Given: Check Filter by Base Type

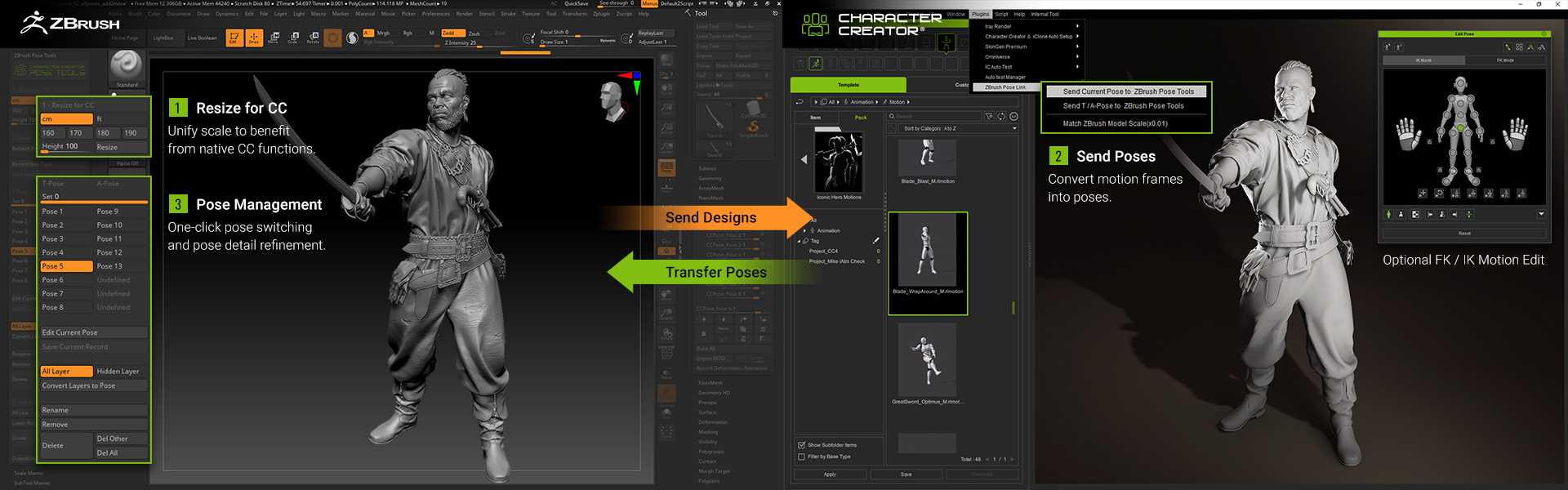Looking at the screenshot, I should point(801,457).
